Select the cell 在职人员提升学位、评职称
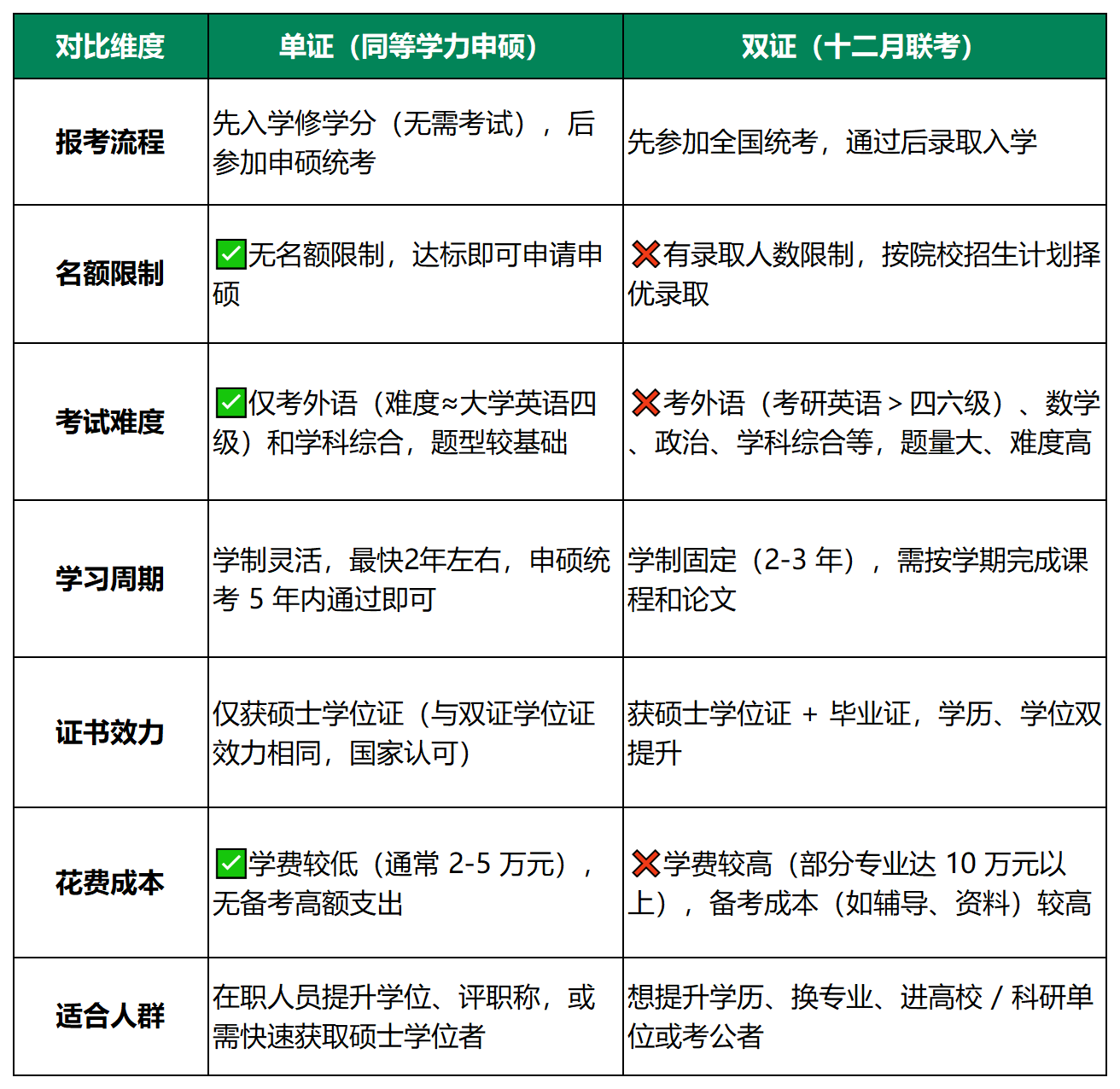This screenshot has width=1120, height=1089. (416, 1016)
